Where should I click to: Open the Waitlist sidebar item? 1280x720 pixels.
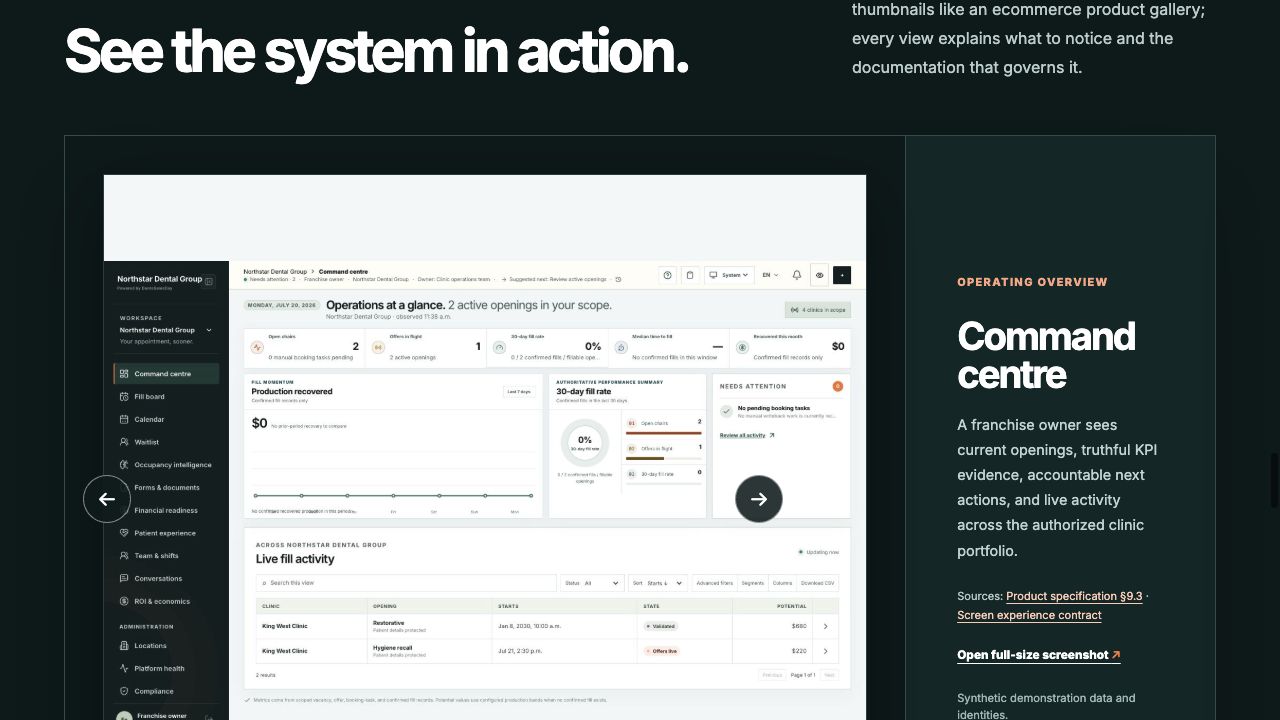[166, 442]
